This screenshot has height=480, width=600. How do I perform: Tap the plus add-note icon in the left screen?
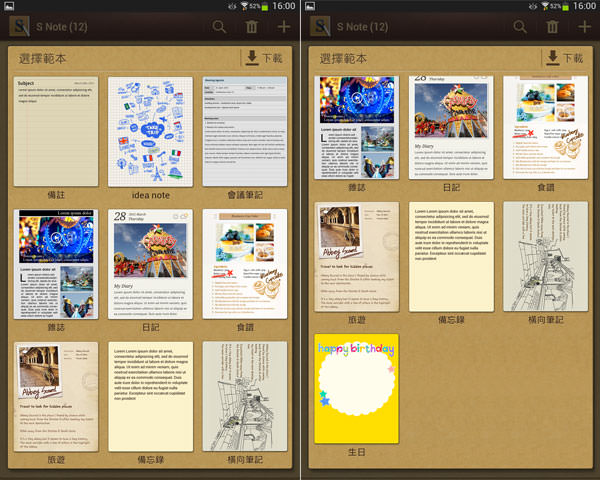click(284, 27)
